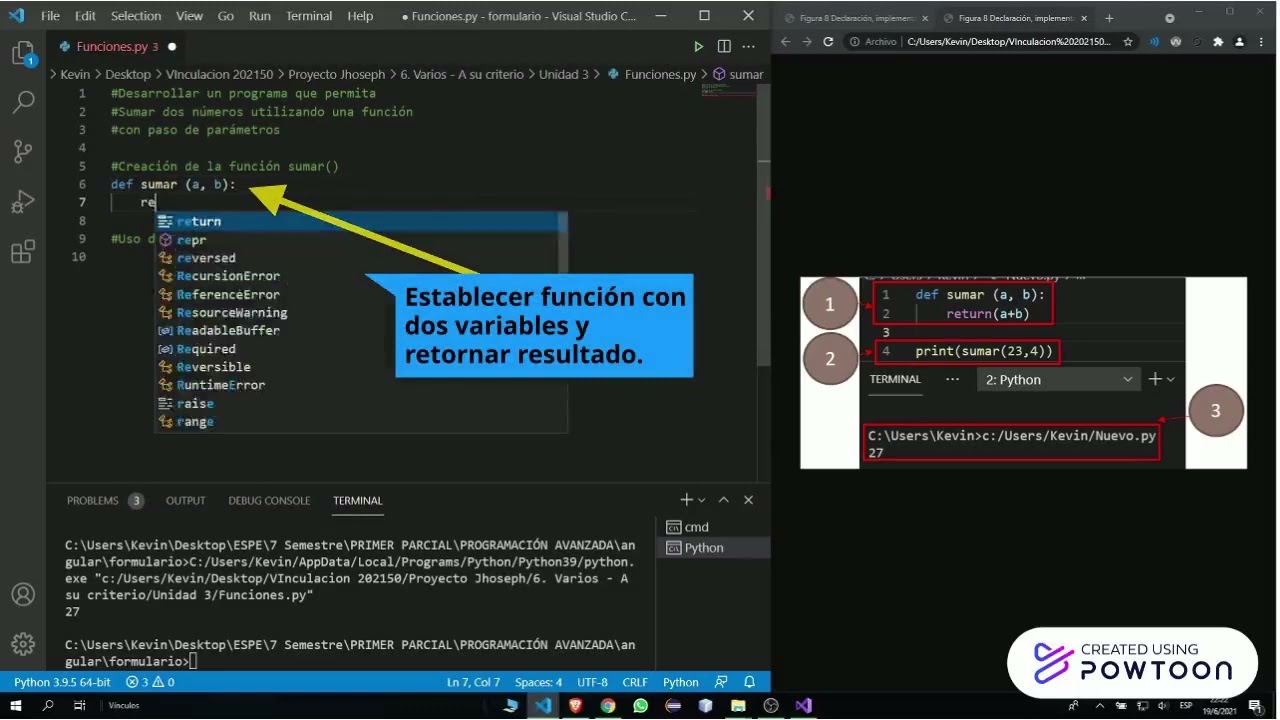Click Python 3.9.5 64-bit interpreter selector
The image size is (1280, 720).
coord(62,682)
